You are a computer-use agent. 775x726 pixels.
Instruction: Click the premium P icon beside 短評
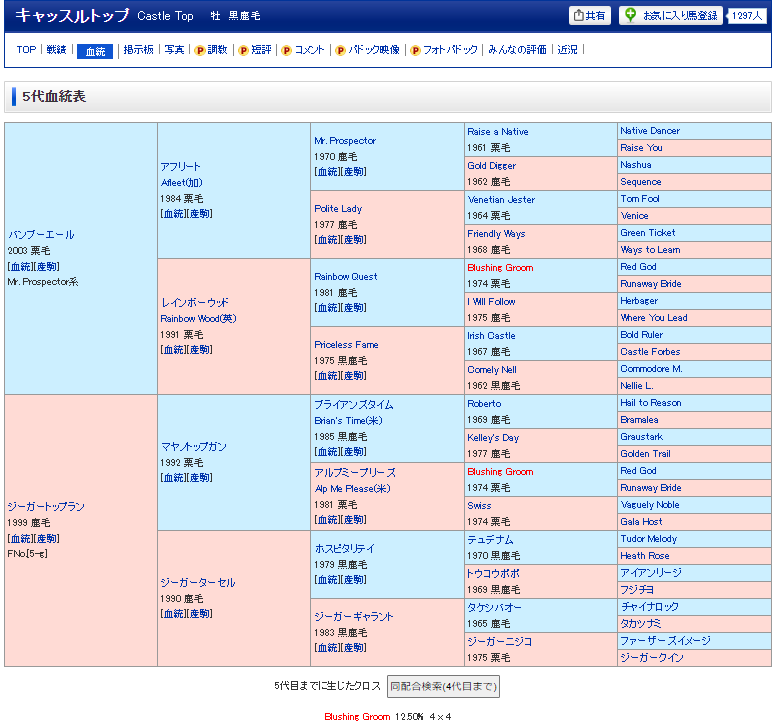tap(243, 50)
